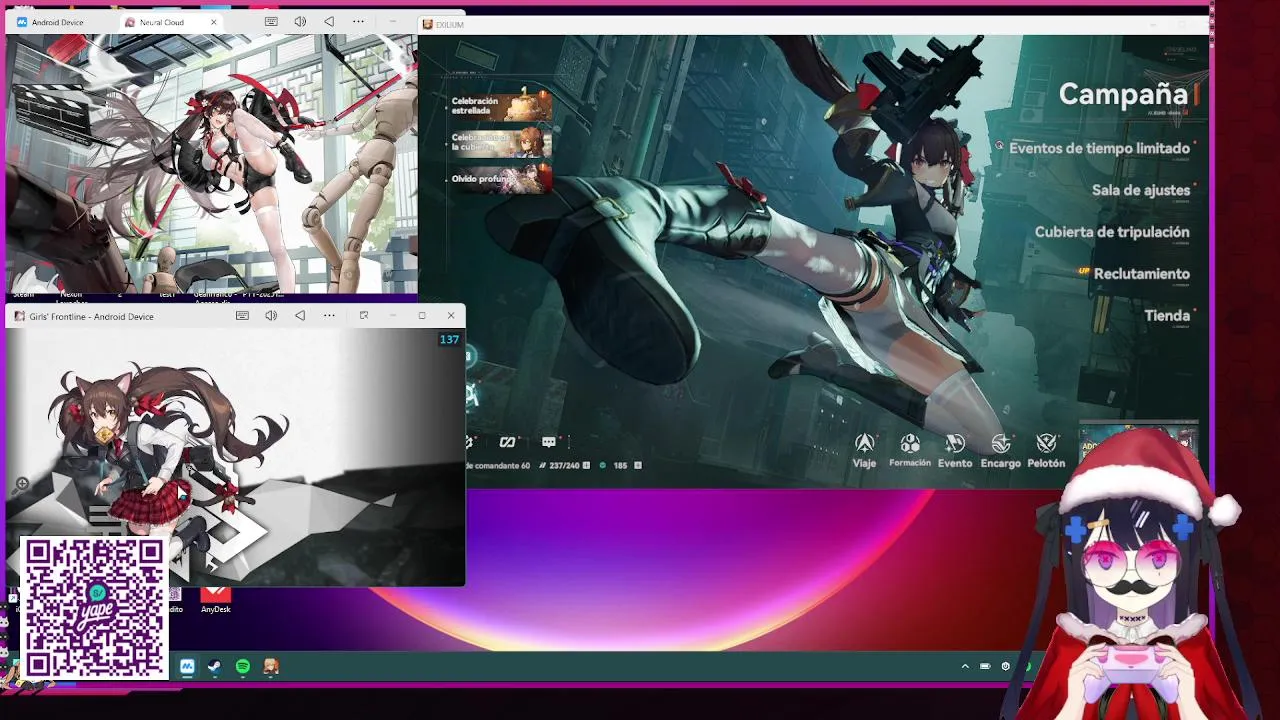The image size is (1280, 720).
Task: Open Steam from the taskbar
Action: 214,666
